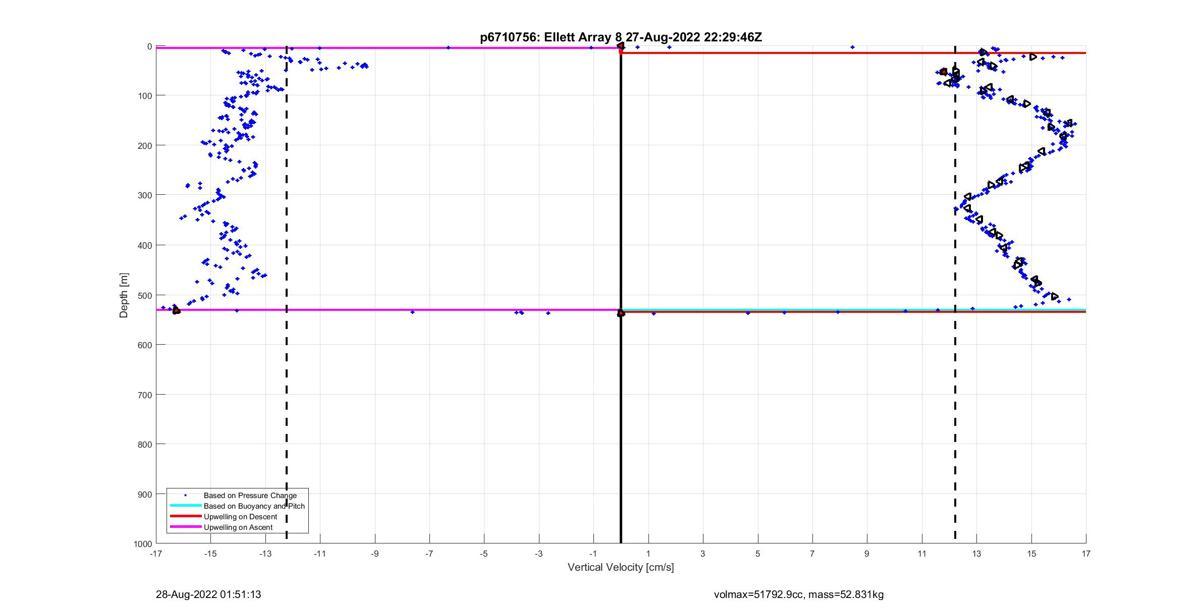Click the timestamp "28-Aug-2022 01:51:13"
The width and height of the screenshot is (1200, 611).
208,595
